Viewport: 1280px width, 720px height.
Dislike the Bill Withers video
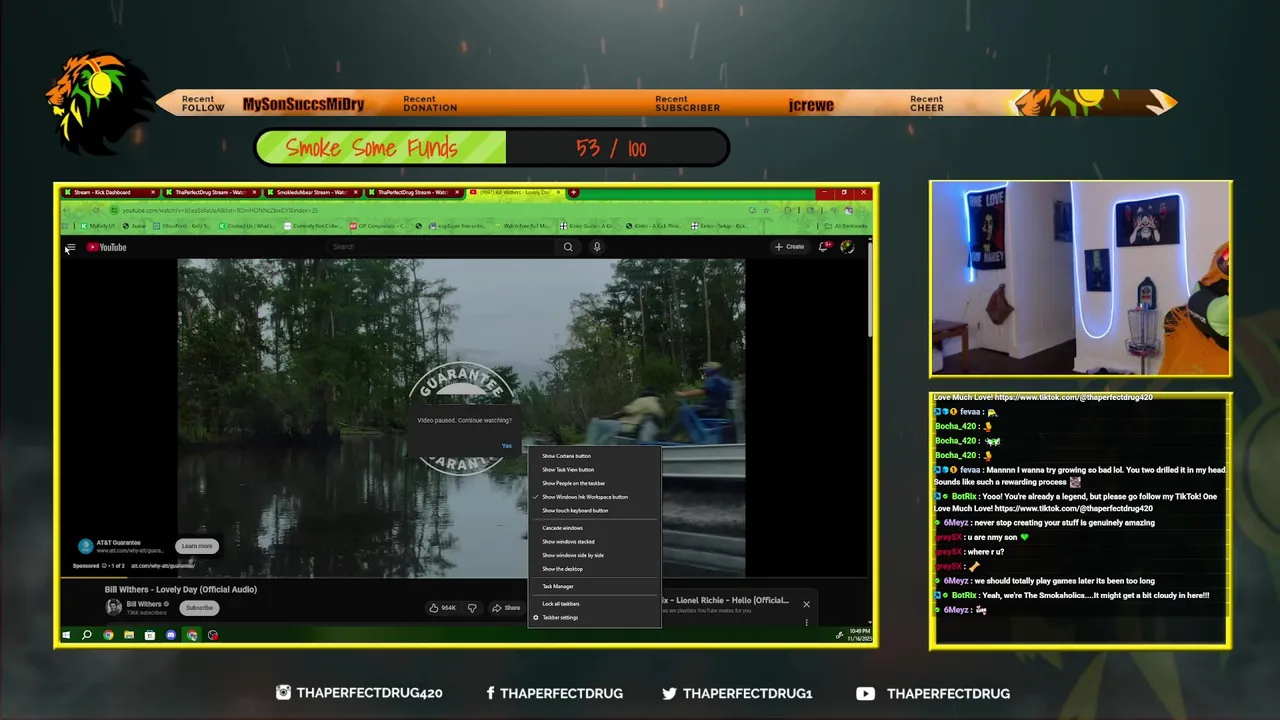[x=472, y=608]
